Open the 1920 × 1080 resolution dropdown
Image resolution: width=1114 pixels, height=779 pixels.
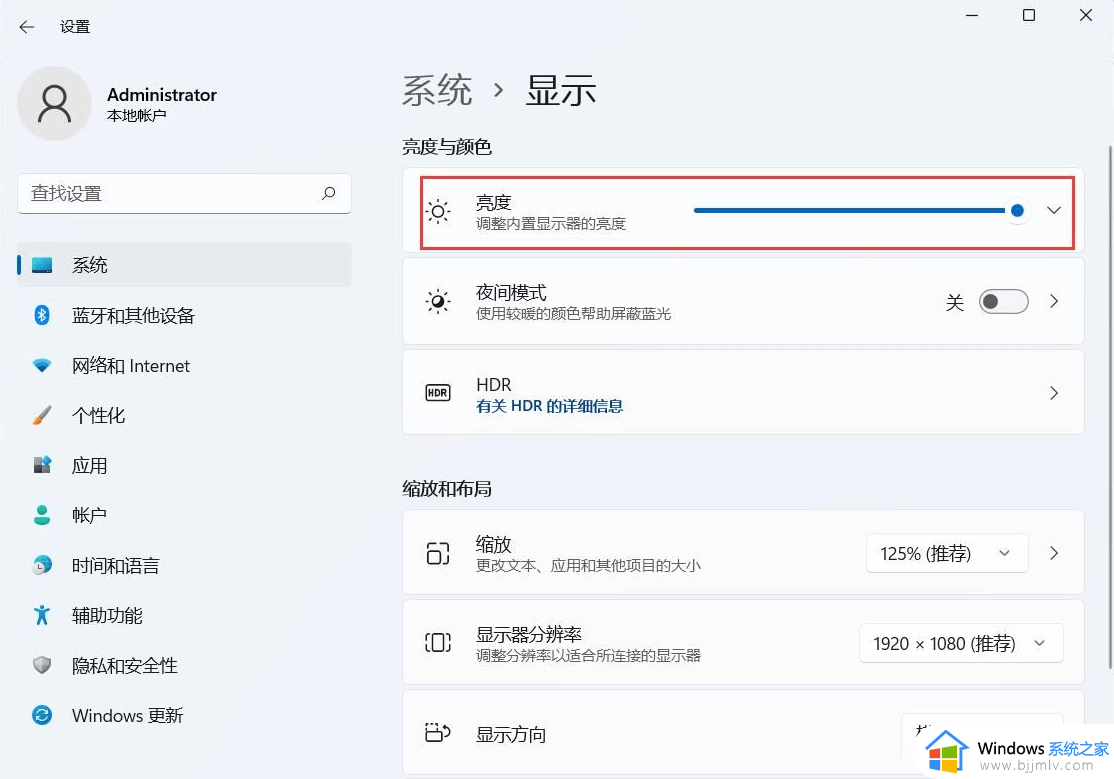(x=961, y=643)
